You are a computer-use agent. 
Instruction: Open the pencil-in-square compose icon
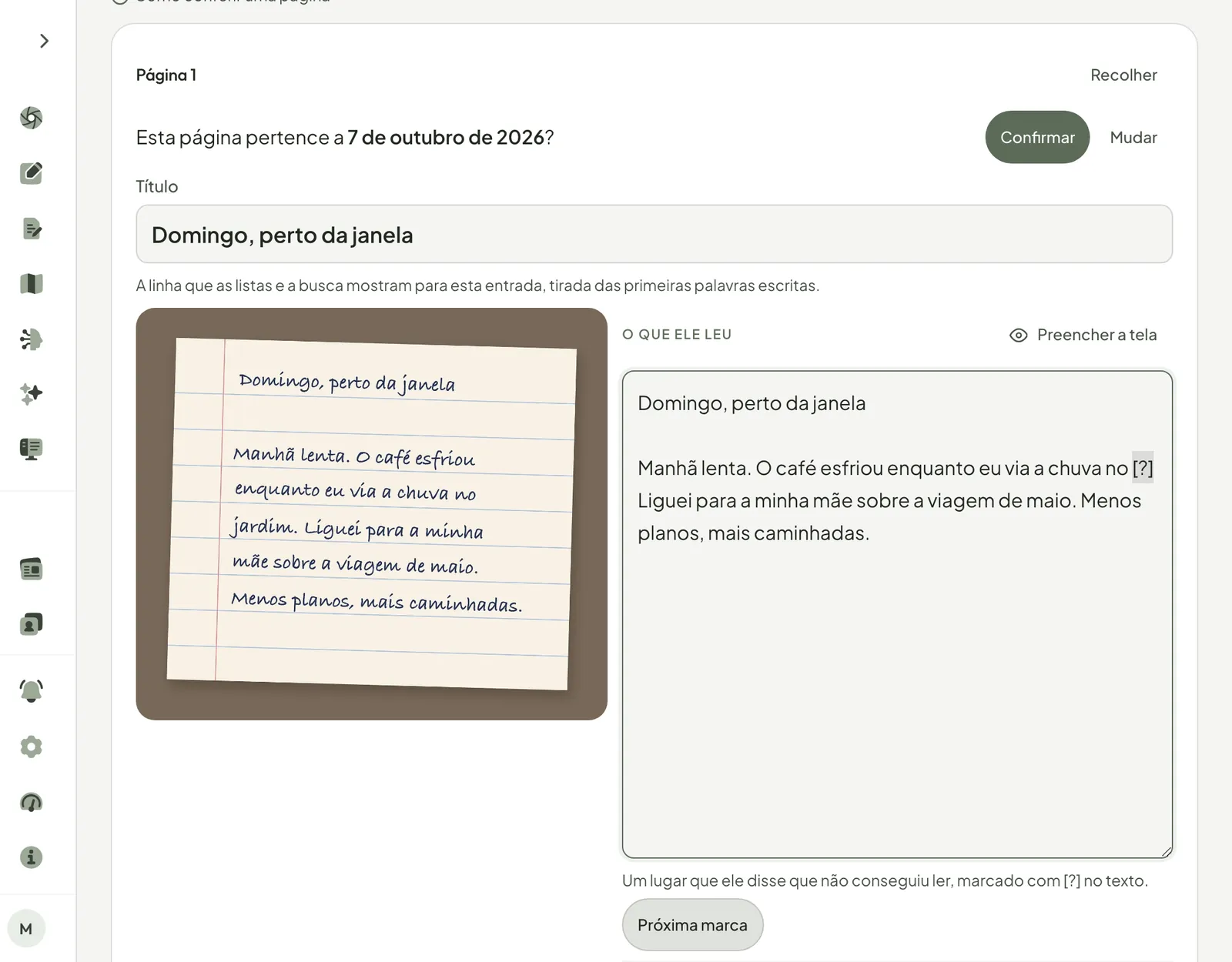(31, 173)
